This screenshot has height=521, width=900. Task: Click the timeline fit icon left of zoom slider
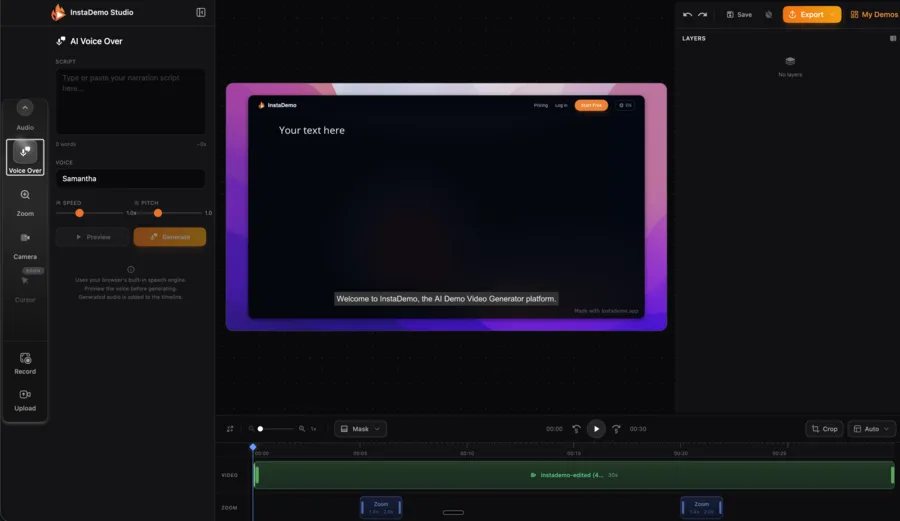(230, 429)
